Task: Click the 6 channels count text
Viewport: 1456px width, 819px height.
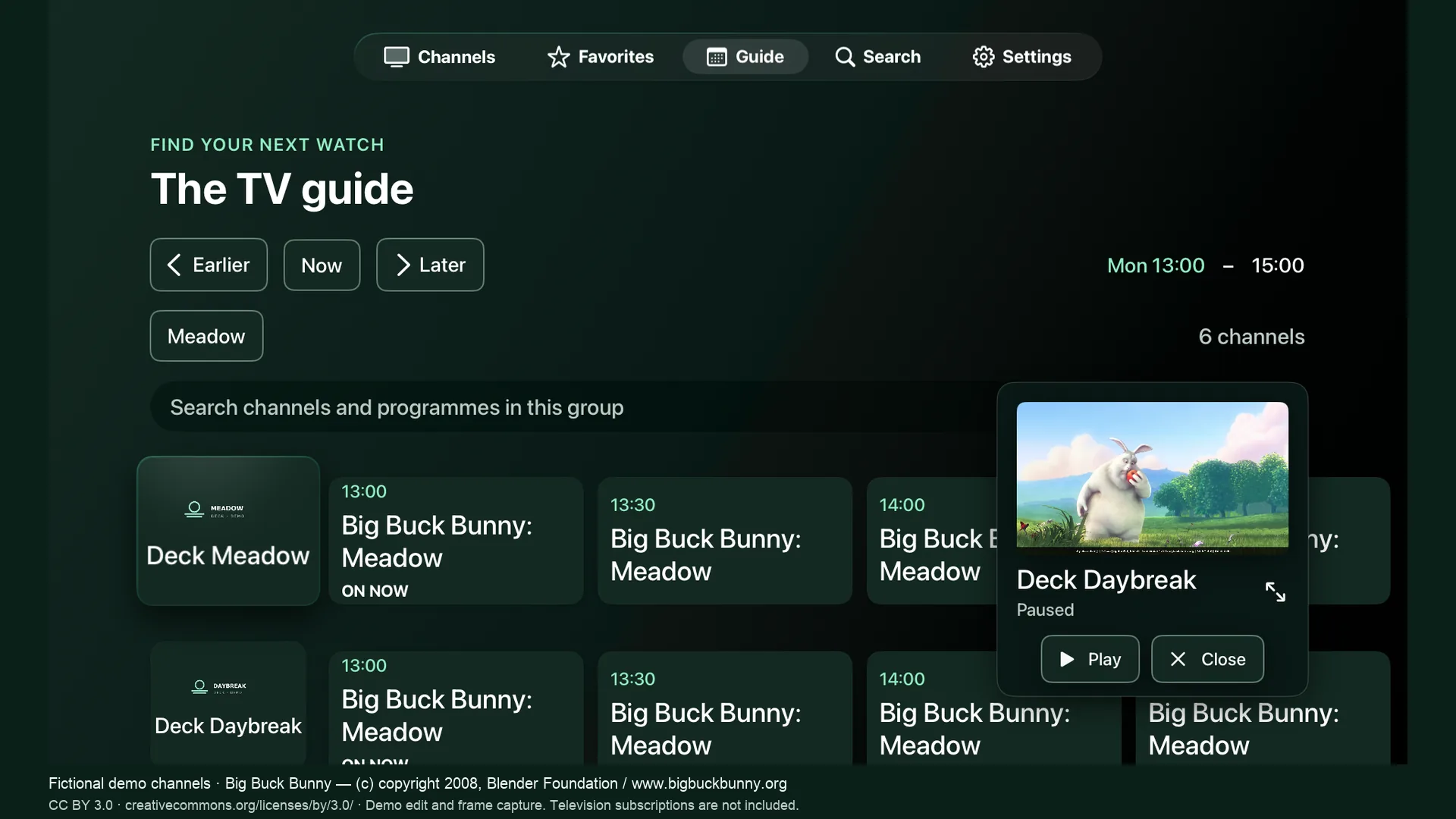Action: tap(1251, 337)
